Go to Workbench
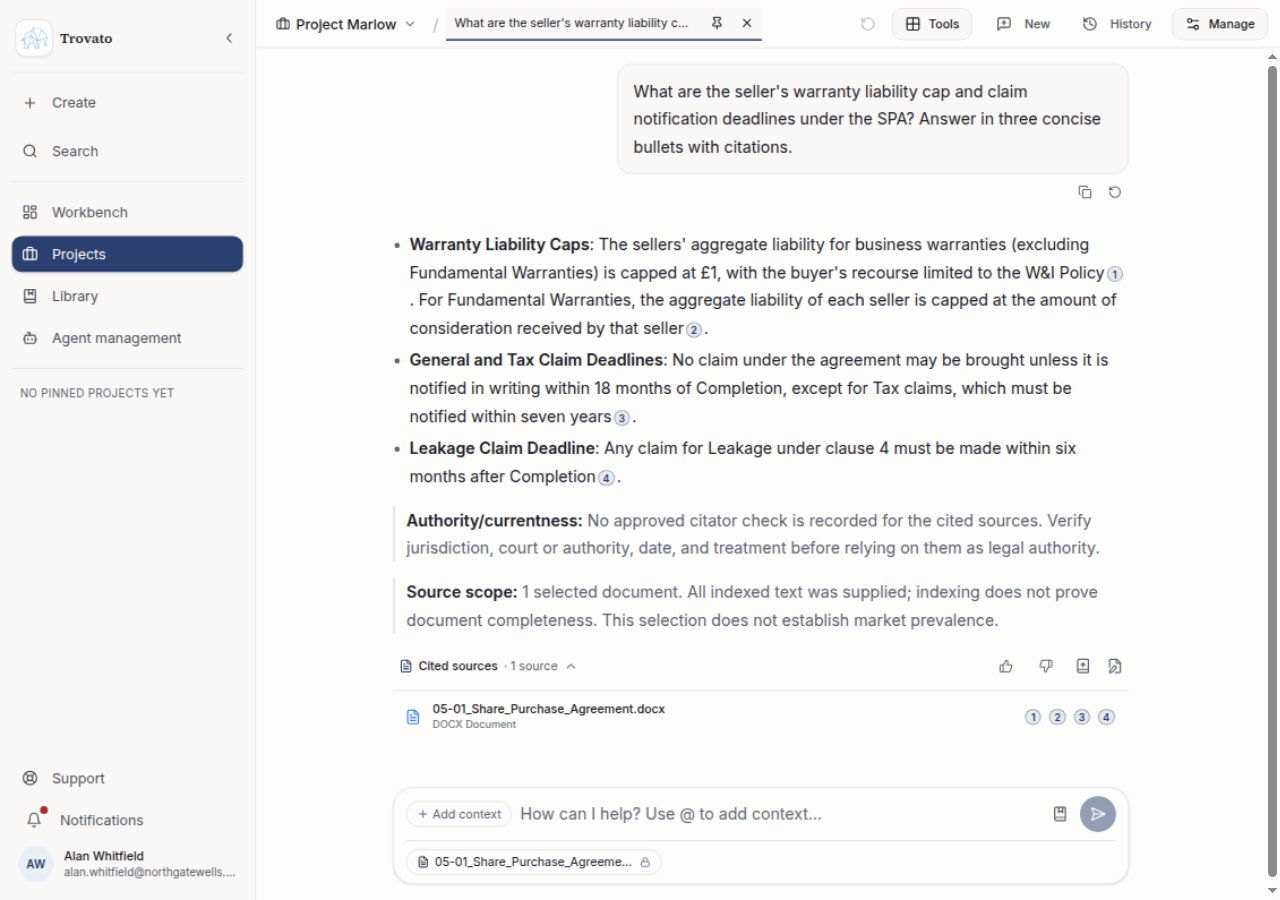The image size is (1280, 900). (127, 212)
